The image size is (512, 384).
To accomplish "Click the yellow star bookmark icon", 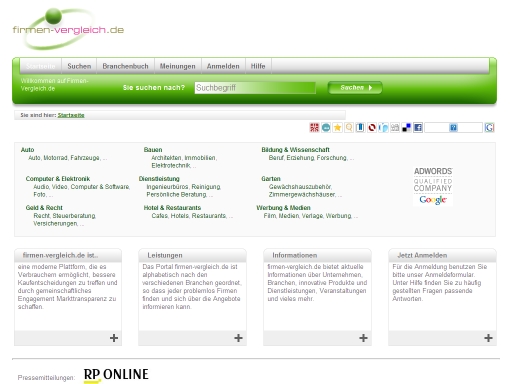I will point(337,127).
